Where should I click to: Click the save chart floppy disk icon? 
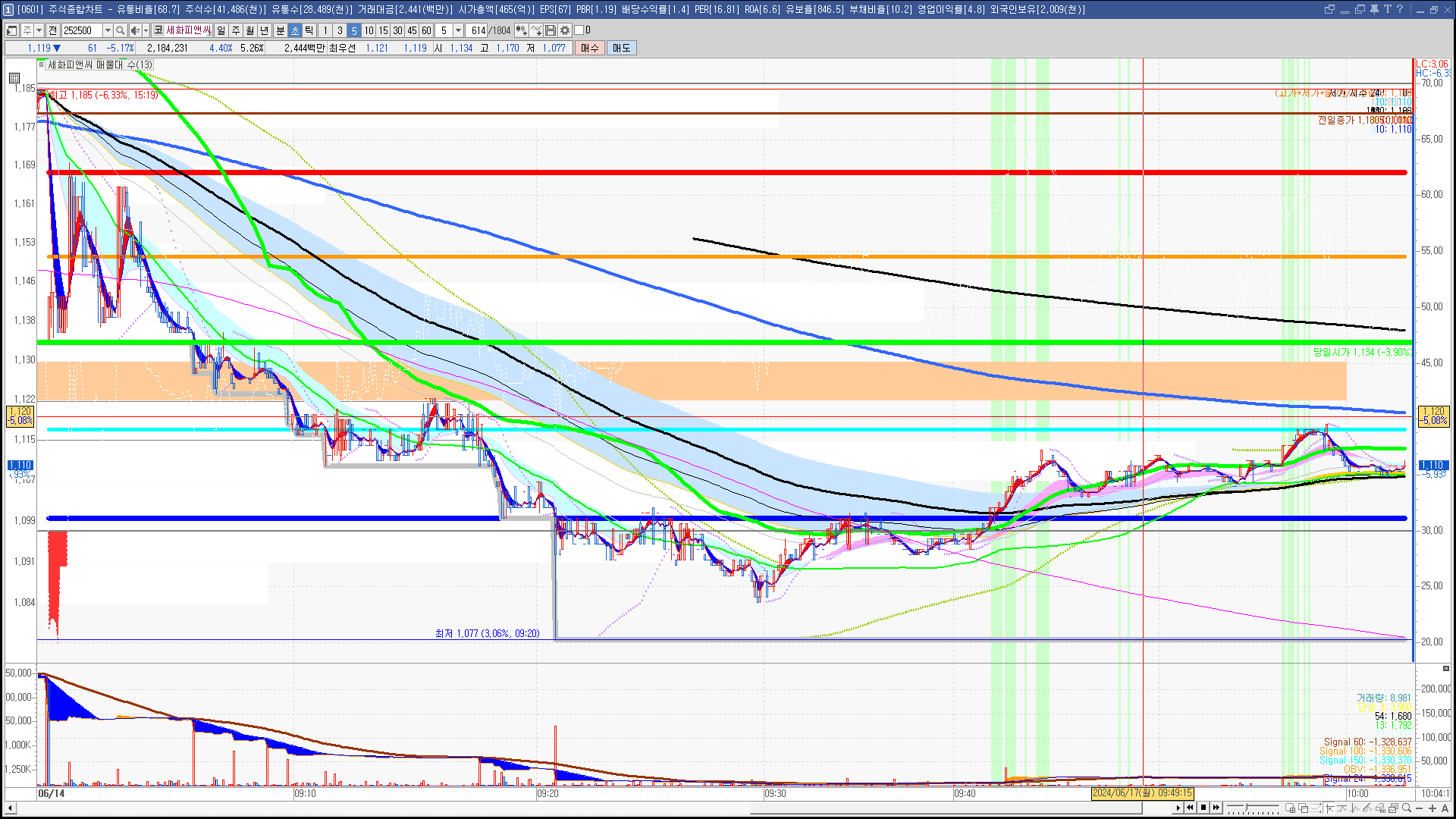(551, 30)
